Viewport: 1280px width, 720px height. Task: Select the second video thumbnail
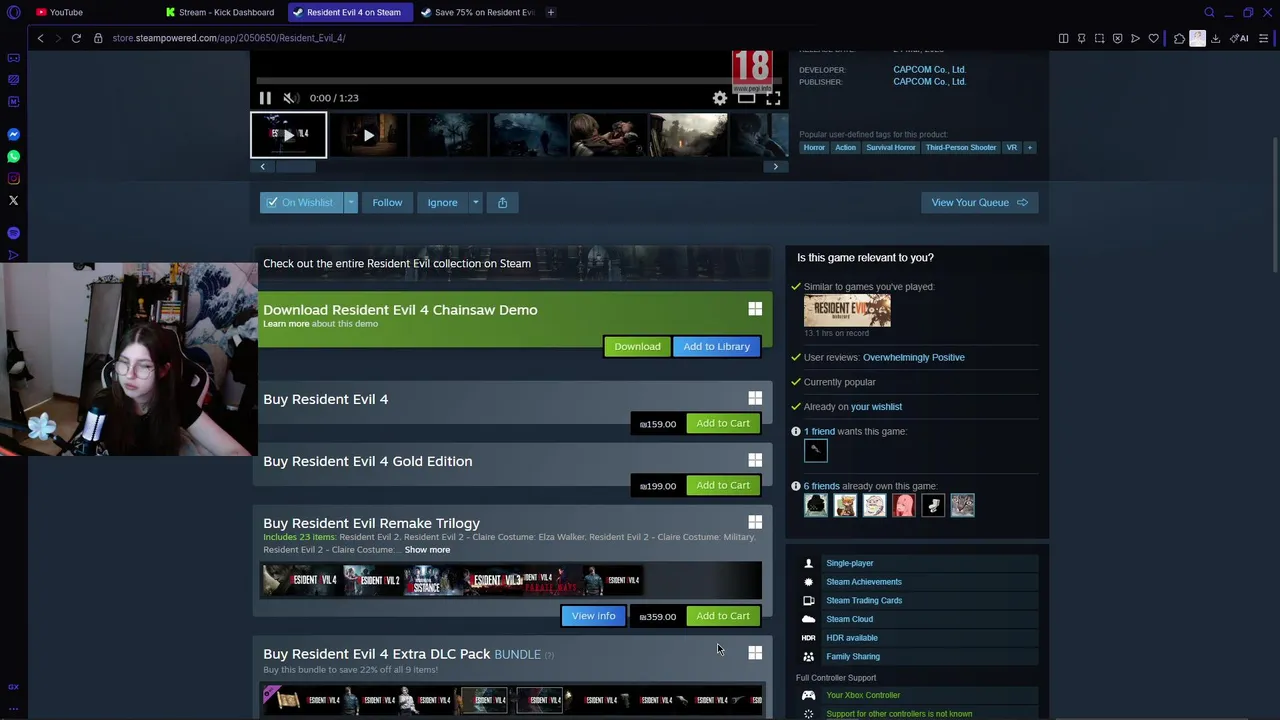(368, 135)
